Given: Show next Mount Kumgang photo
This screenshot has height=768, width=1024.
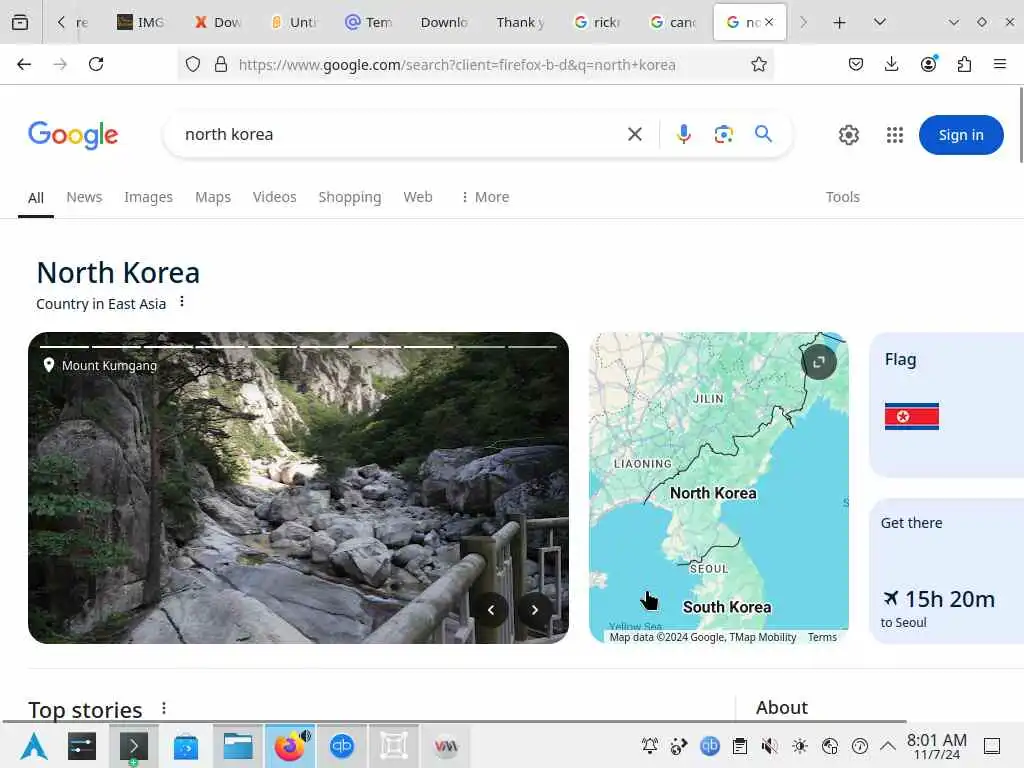Looking at the screenshot, I should [534, 610].
